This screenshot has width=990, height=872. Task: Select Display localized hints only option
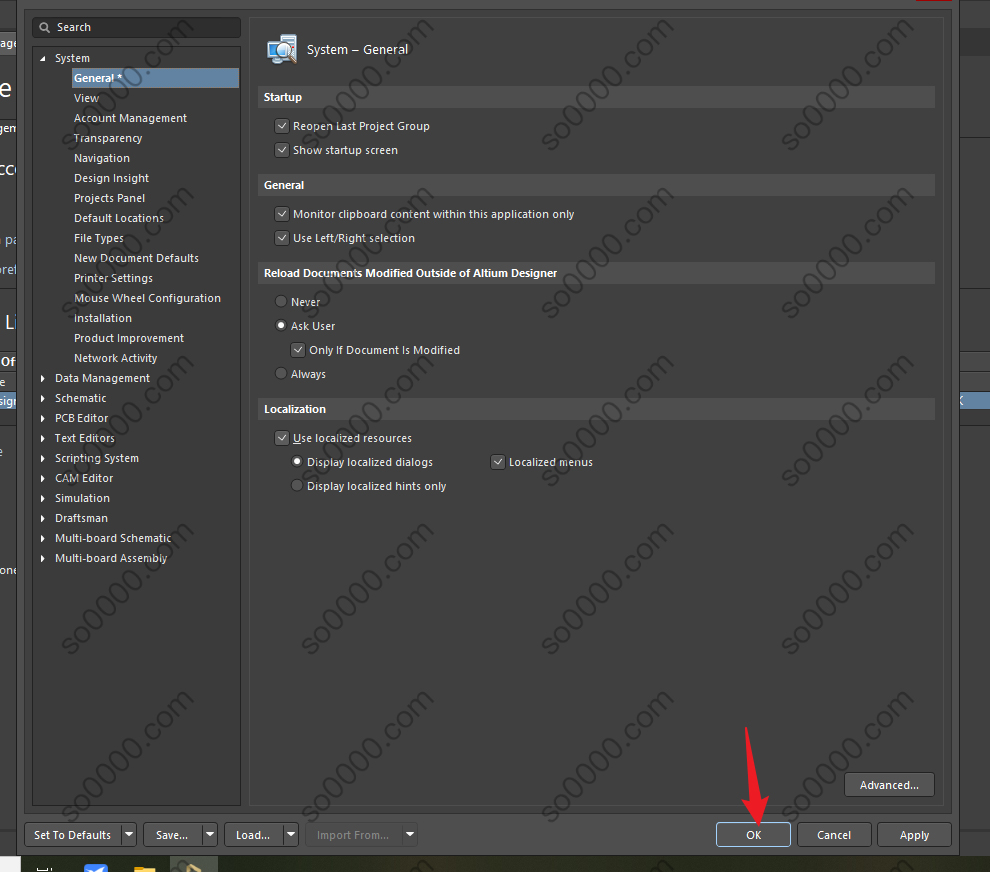click(297, 486)
